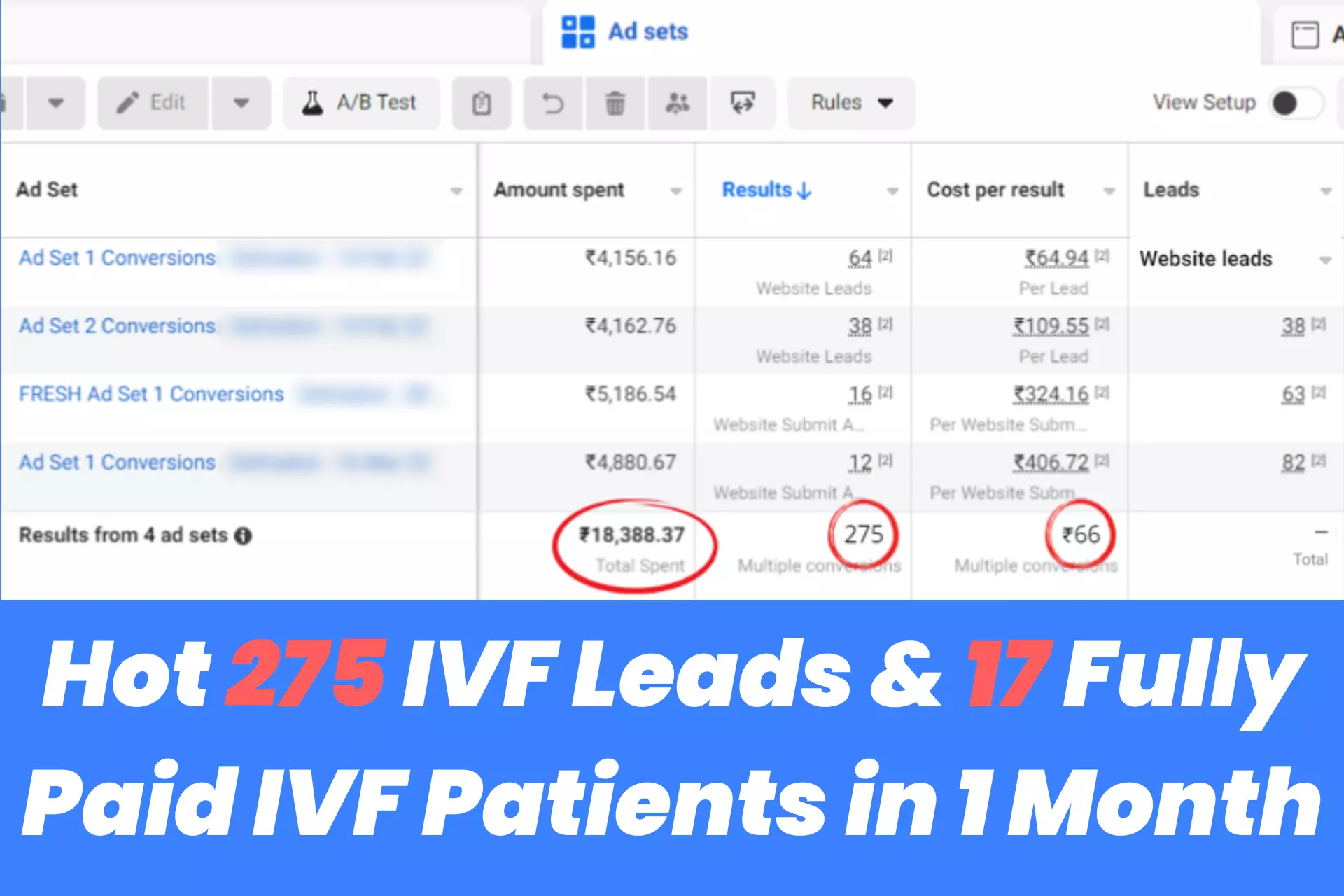Click the A/B Test flask button
The image size is (1344, 896).
click(x=360, y=103)
